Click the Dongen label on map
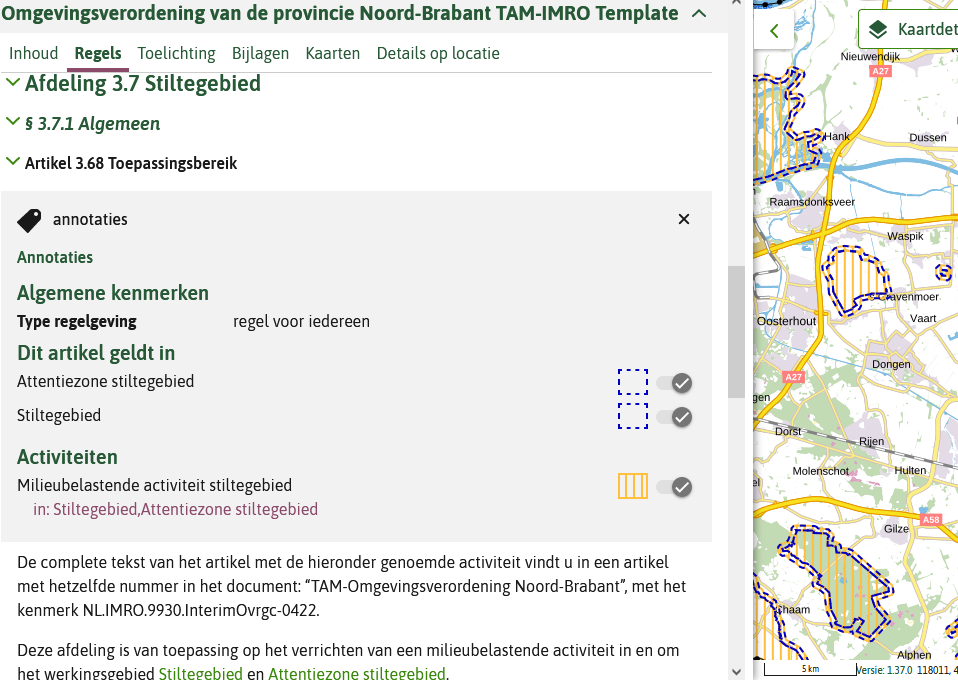 pyautogui.click(x=891, y=364)
